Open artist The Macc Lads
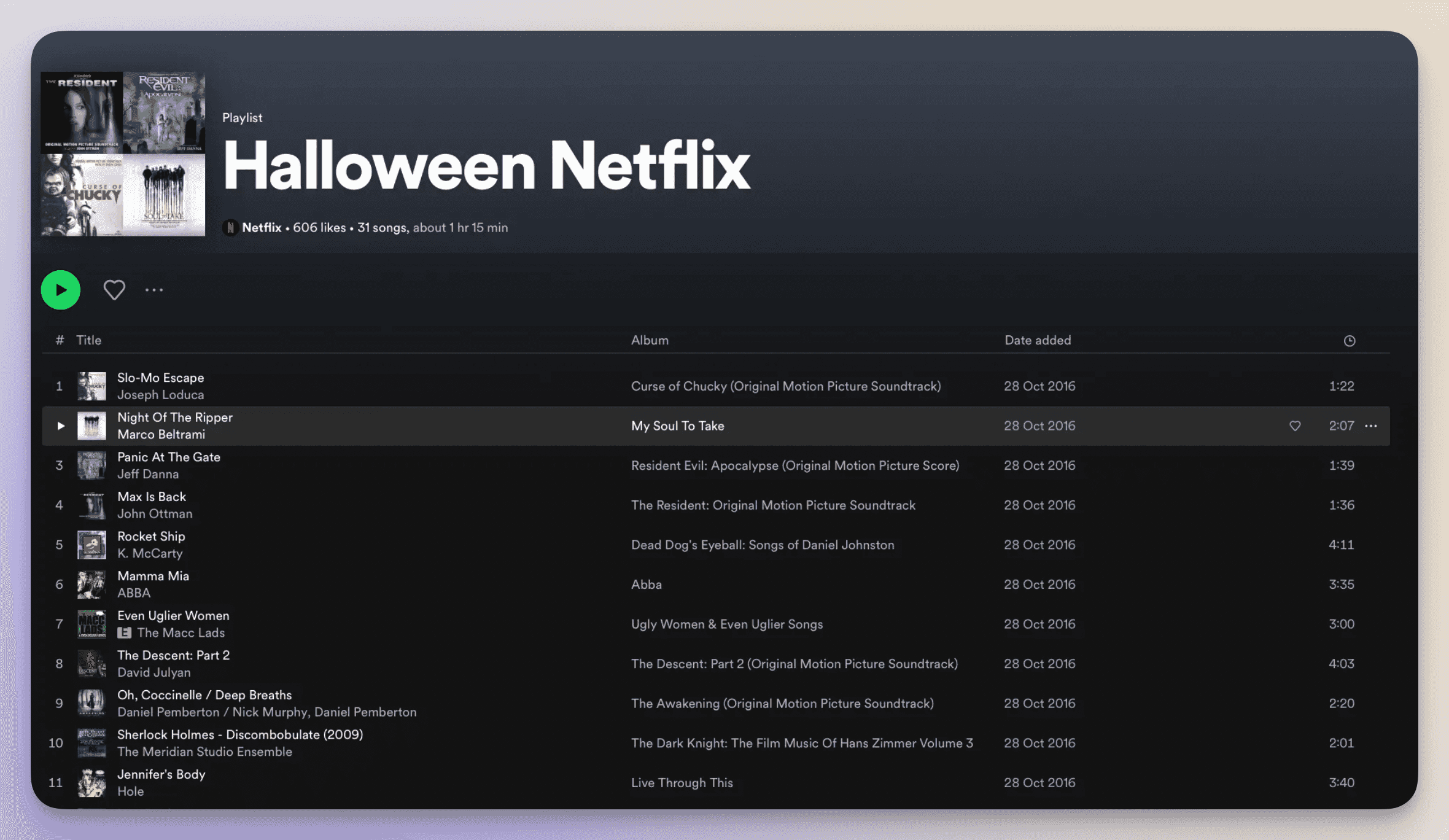Screen dimensions: 1449x840 coord(181,632)
